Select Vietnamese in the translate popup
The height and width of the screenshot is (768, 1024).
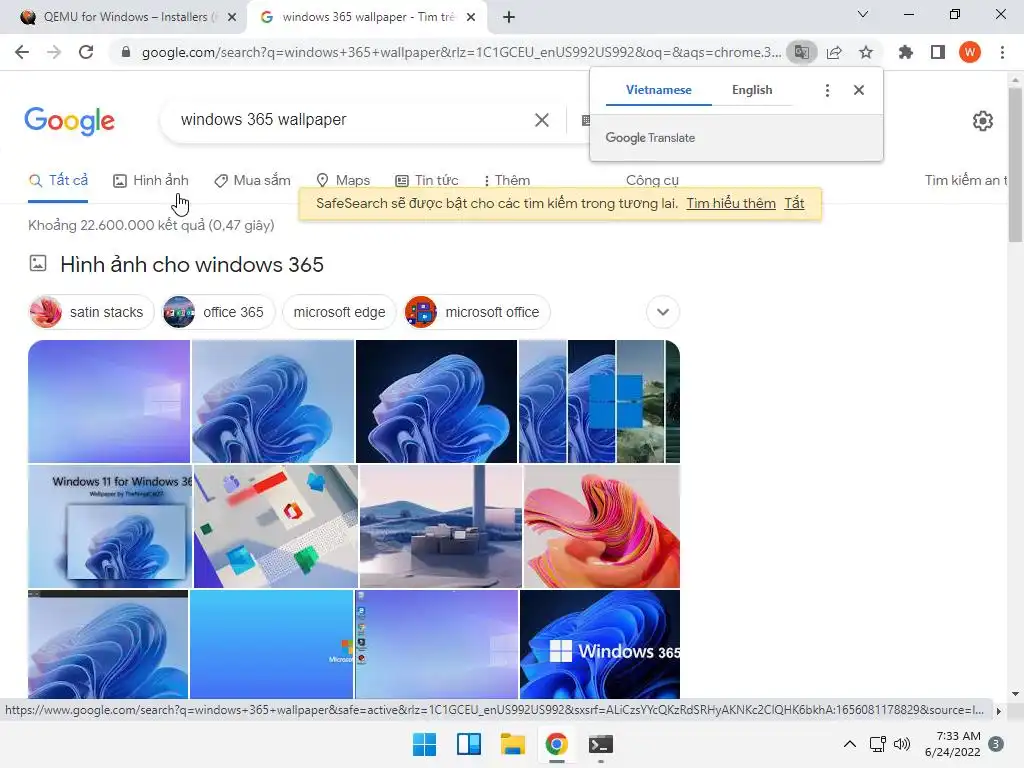coord(658,90)
